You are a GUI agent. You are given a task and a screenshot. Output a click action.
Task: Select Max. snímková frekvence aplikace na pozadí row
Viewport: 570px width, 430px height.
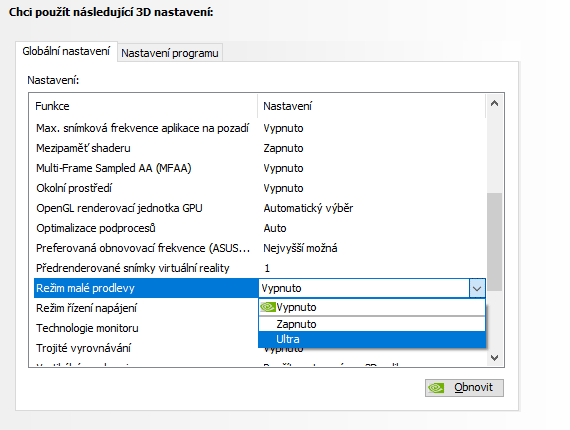click(260, 128)
